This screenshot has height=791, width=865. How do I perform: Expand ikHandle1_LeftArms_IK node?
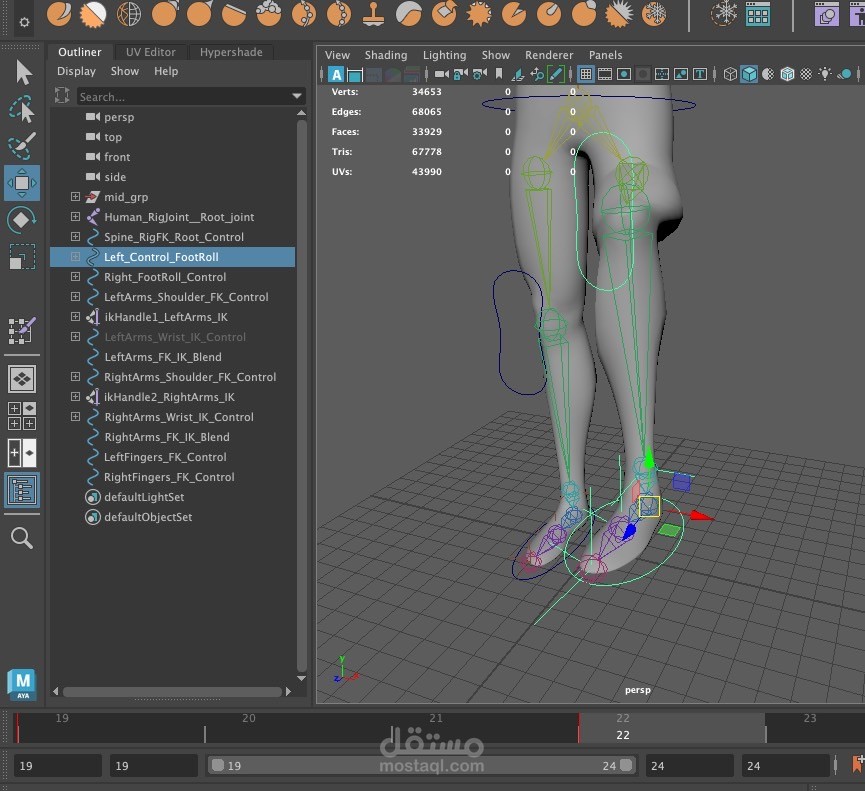click(x=76, y=317)
